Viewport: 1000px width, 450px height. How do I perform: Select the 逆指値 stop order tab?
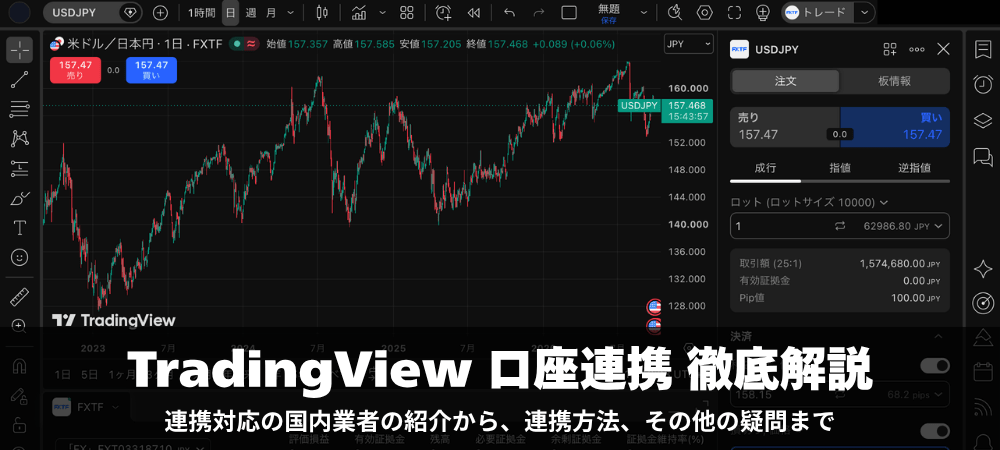click(x=915, y=168)
